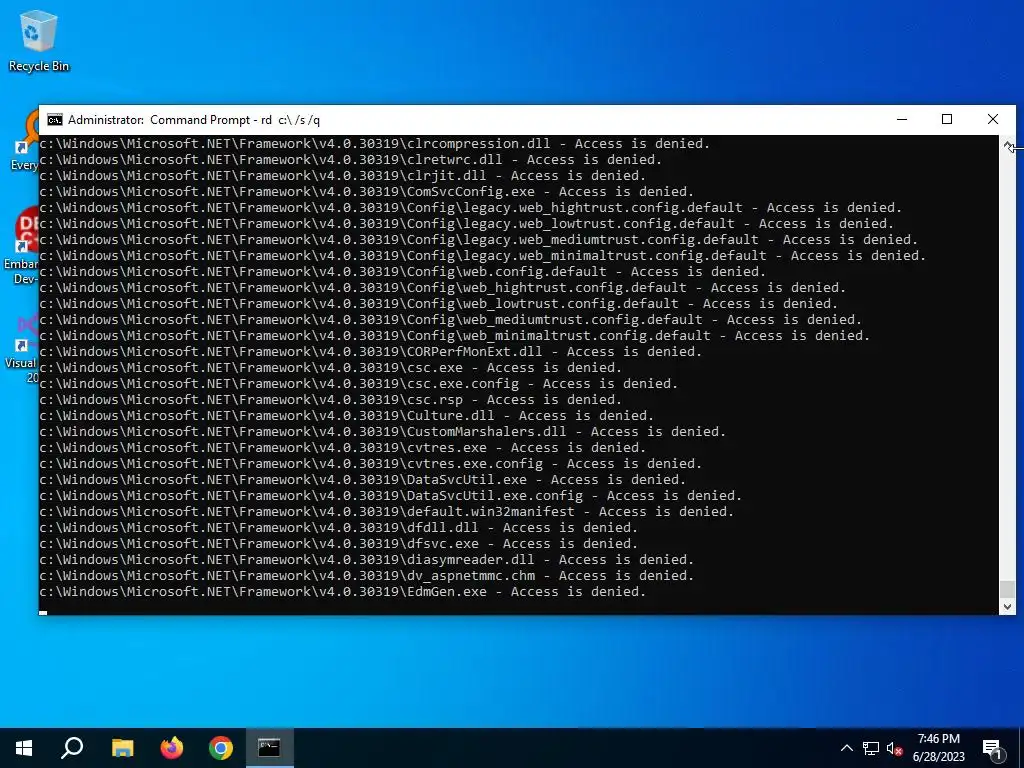Click the legacy.web_hightrust.config.default line
Screen dimensions: 1024x768
[471, 208]
